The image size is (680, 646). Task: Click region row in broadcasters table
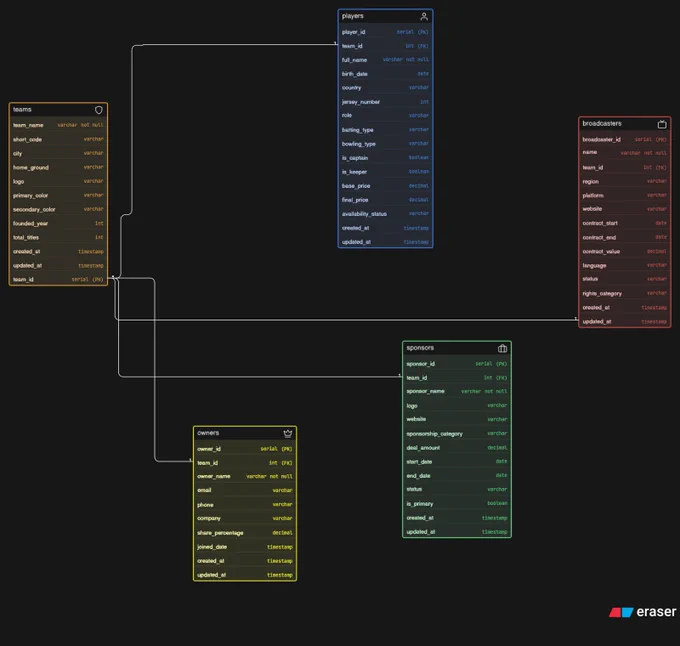pos(624,181)
